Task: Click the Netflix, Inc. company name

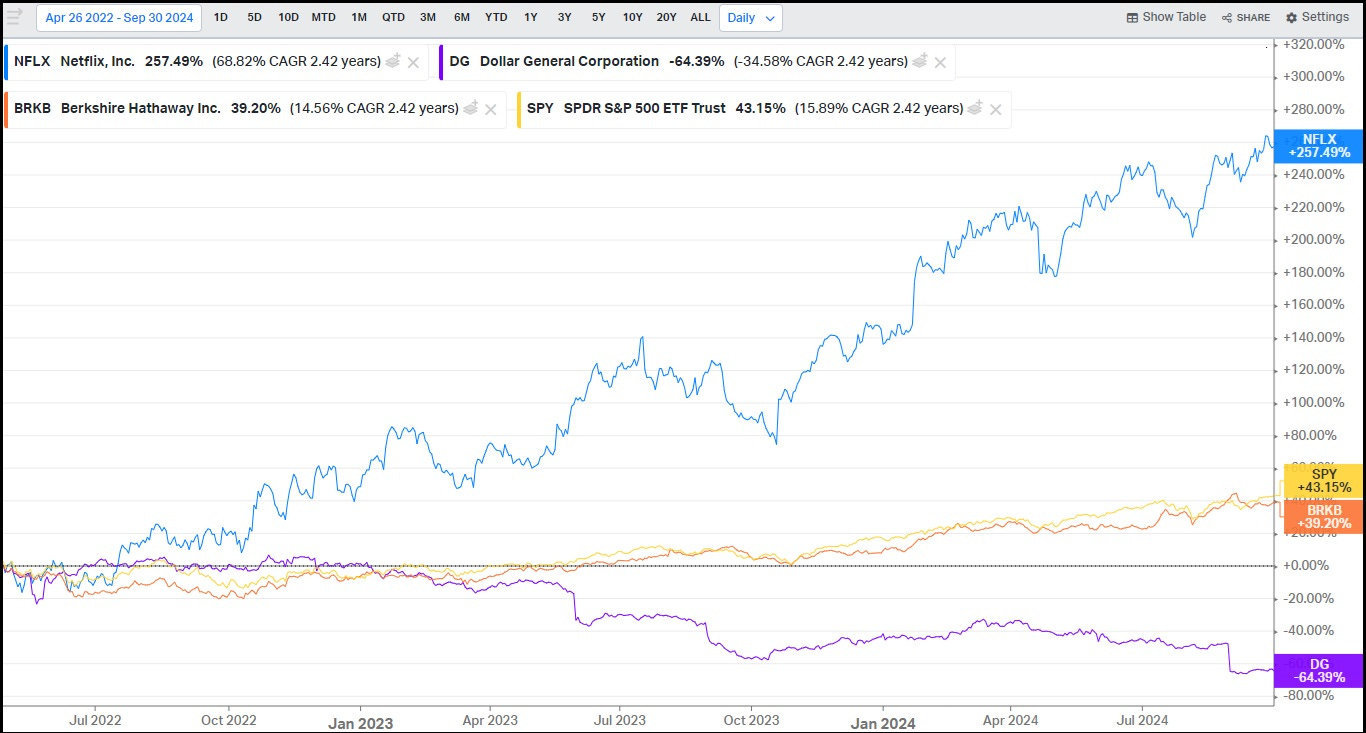Action: coord(98,61)
